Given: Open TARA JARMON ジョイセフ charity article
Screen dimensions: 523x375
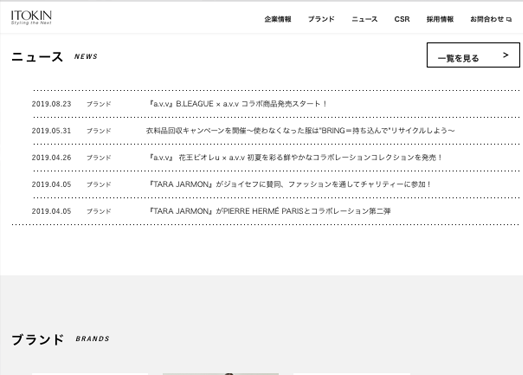Looking at the screenshot, I should pos(290,184).
